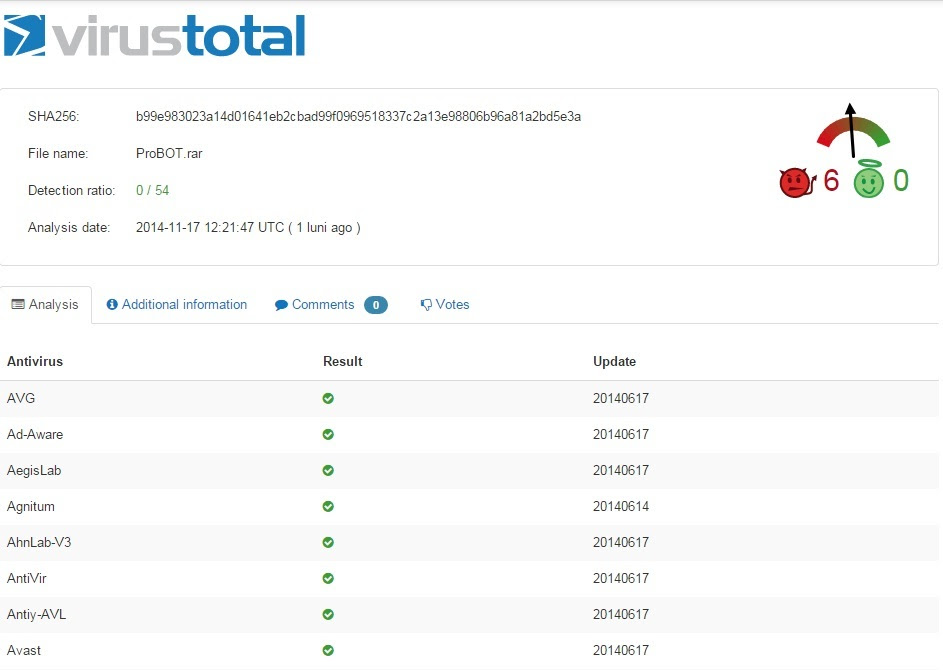Click the Detection ratio label
This screenshot has width=943, height=670.
[72, 191]
